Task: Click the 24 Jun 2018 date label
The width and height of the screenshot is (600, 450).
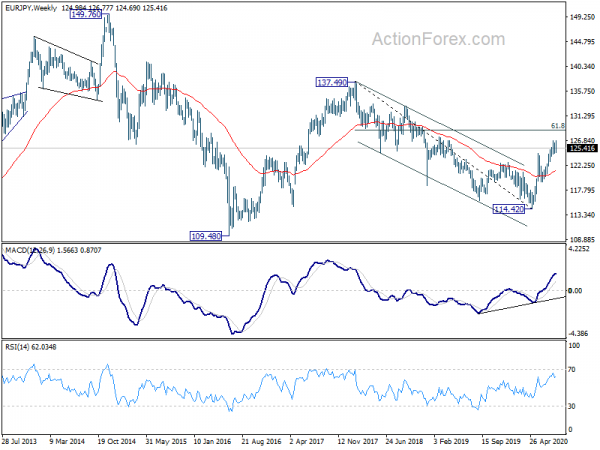Action: 404,441
